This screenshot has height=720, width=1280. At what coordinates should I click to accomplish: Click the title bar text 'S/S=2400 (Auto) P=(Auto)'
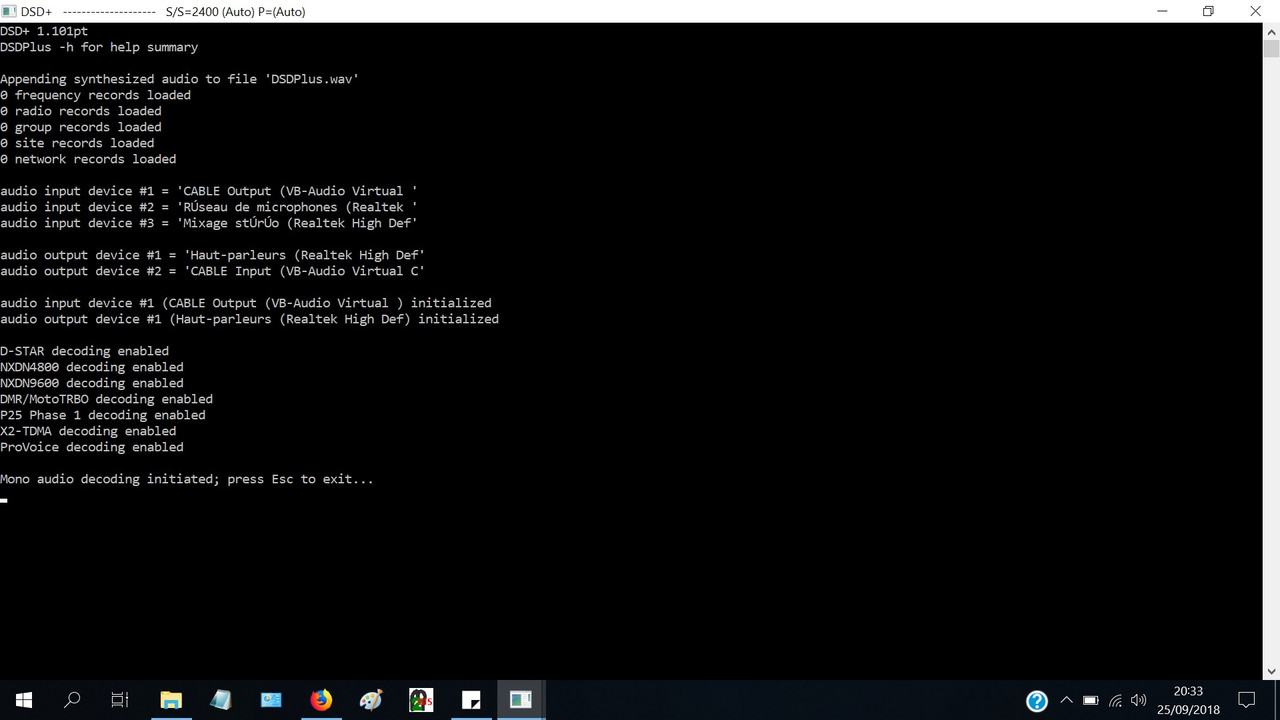pyautogui.click(x=235, y=12)
